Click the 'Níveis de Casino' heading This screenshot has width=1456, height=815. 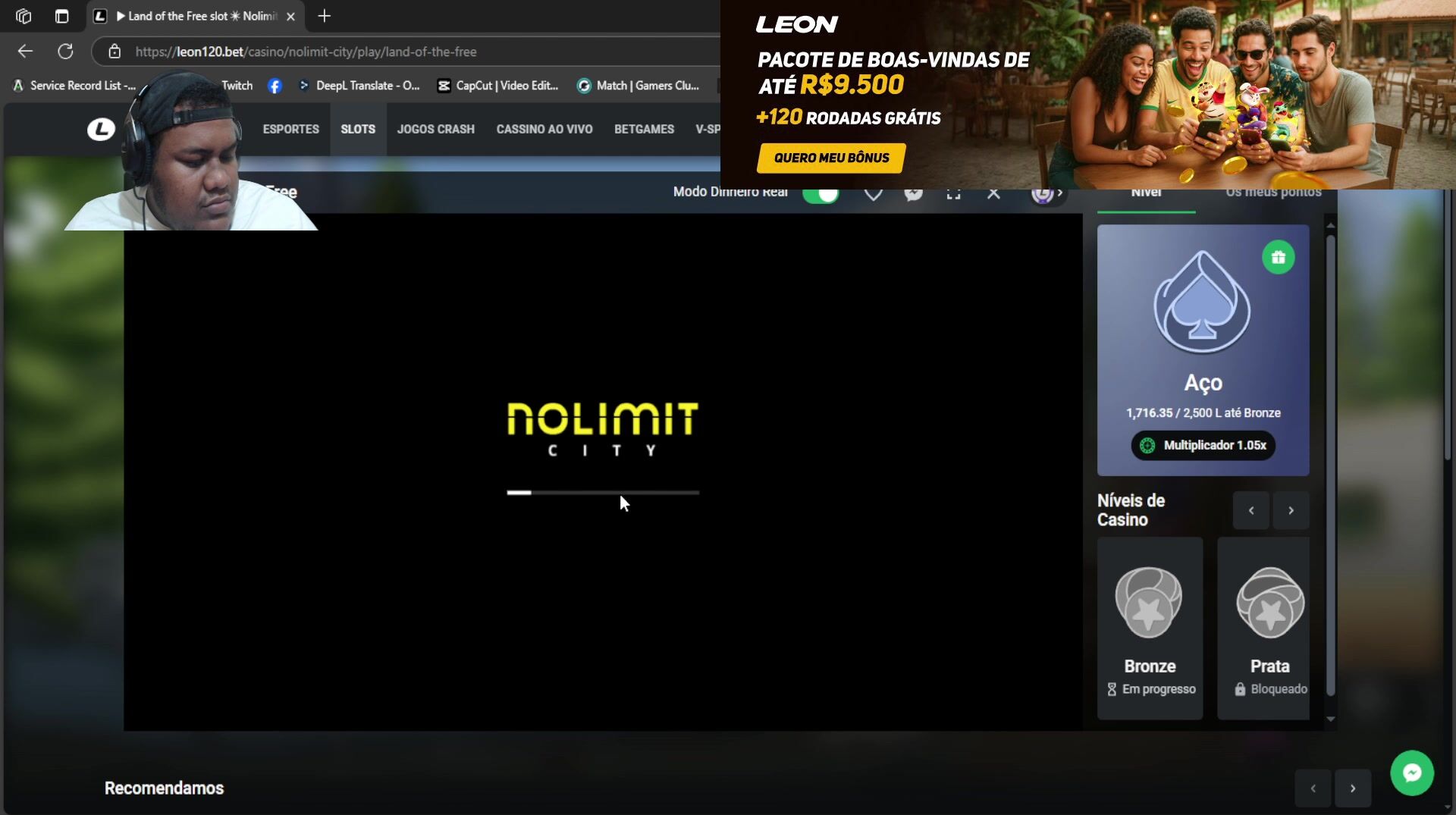click(1131, 510)
